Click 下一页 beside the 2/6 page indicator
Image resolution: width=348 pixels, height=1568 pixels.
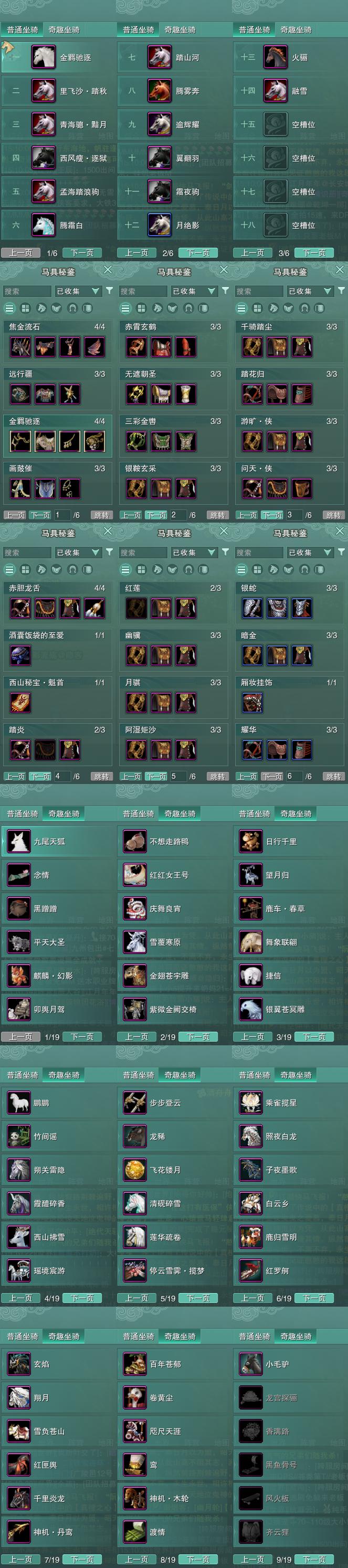coord(198,252)
